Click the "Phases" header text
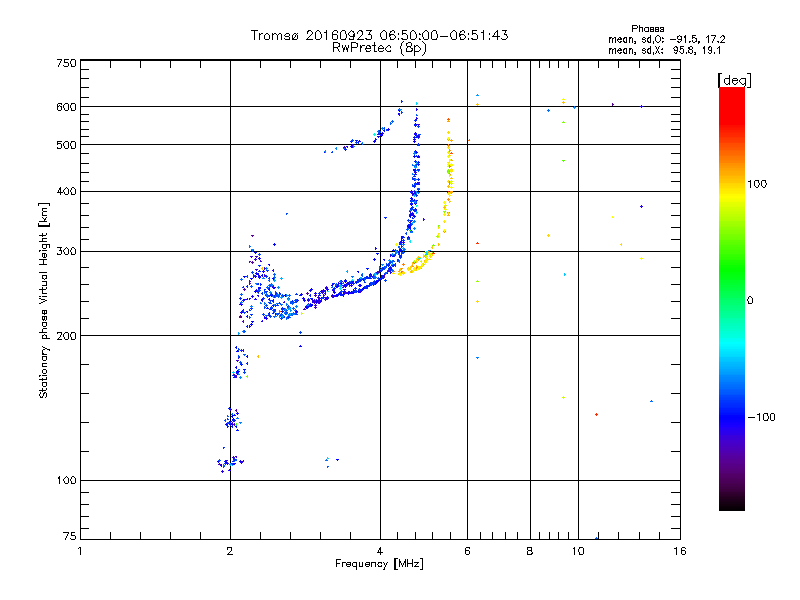Viewport: 800px width, 600px height. (x=647, y=29)
